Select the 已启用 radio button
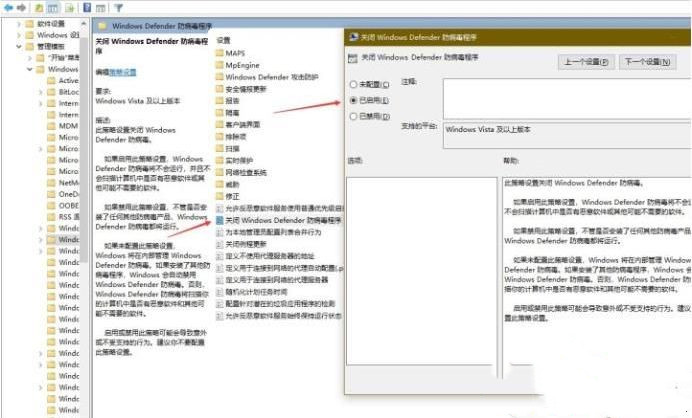Screen dimensions: 692x418 (353, 100)
